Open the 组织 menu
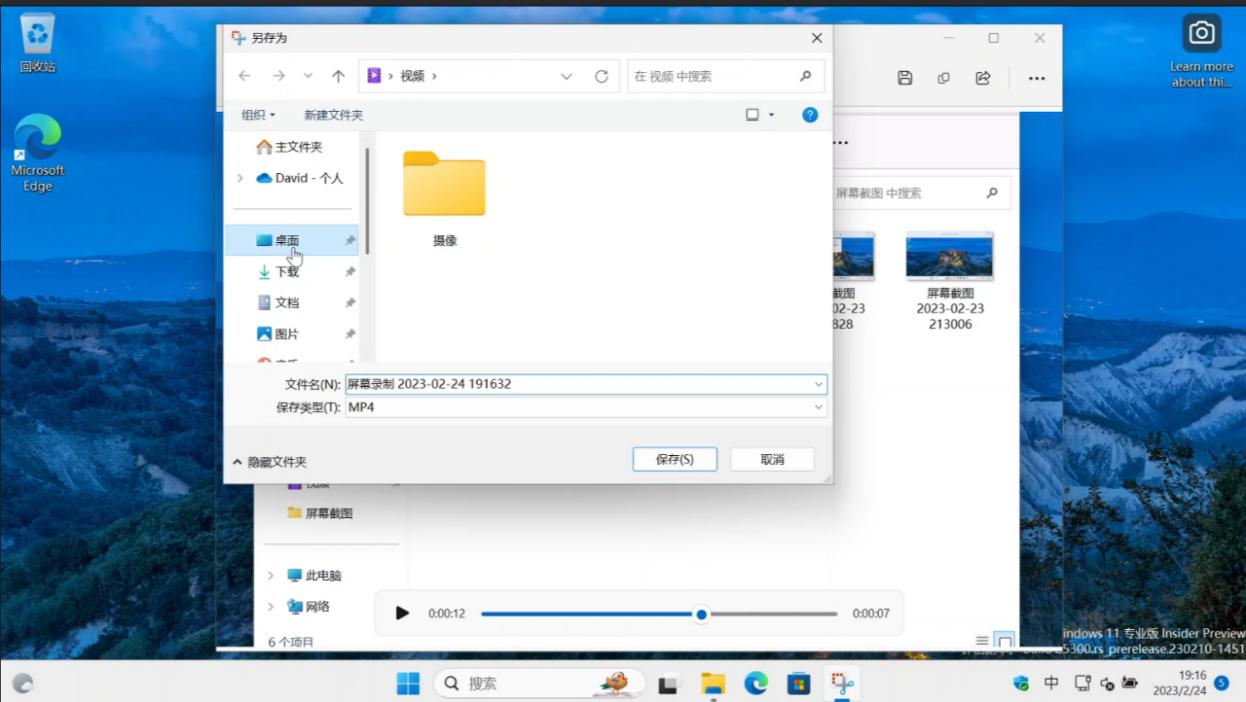 [x=257, y=114]
